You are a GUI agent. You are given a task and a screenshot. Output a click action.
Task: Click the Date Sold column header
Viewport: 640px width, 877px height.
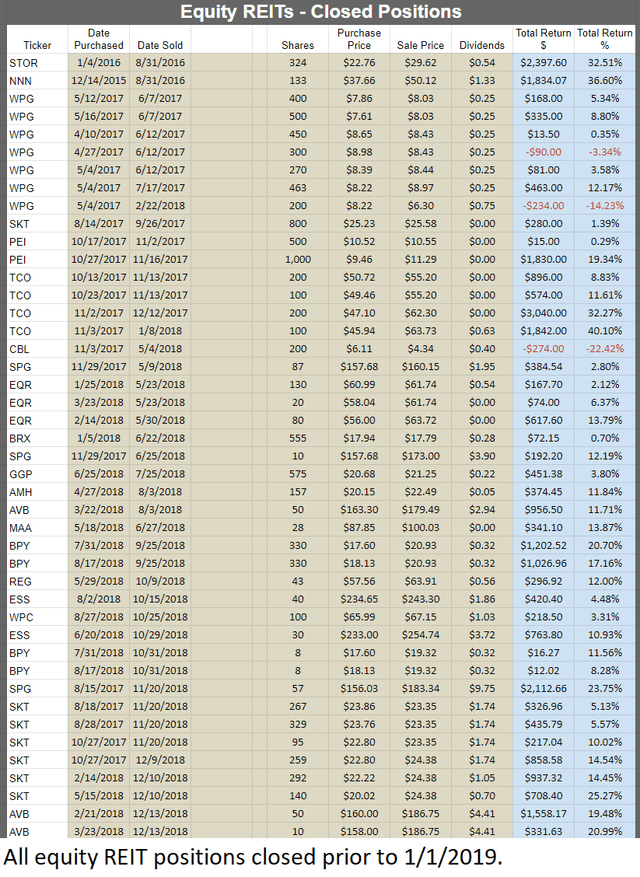160,46
